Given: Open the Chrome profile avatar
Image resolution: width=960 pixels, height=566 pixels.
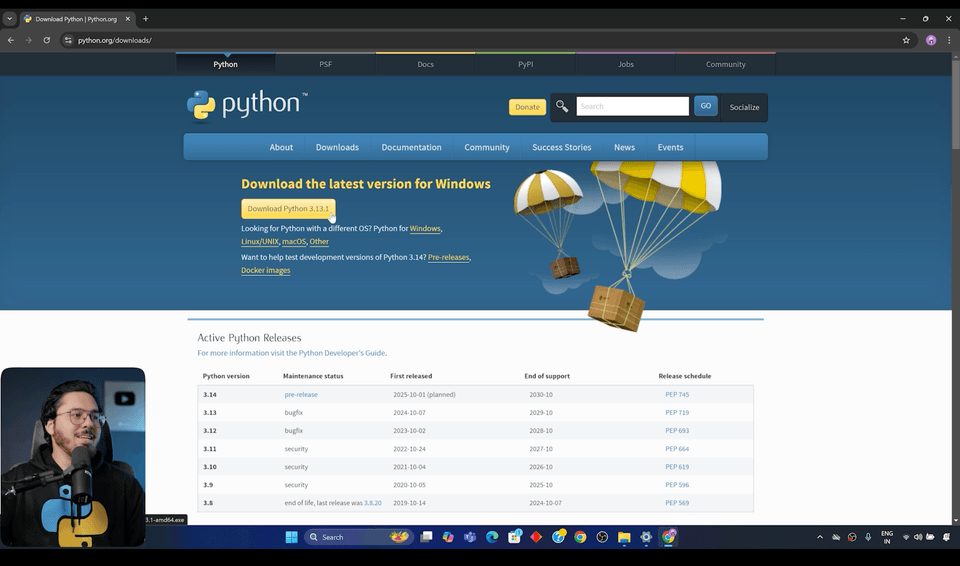Looking at the screenshot, I should click(x=931, y=40).
